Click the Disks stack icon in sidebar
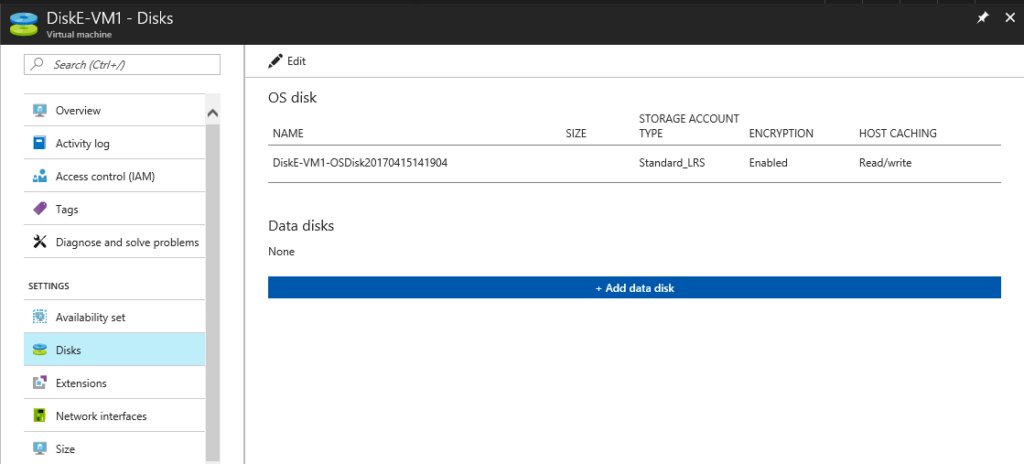The image size is (1024, 464). (x=39, y=350)
